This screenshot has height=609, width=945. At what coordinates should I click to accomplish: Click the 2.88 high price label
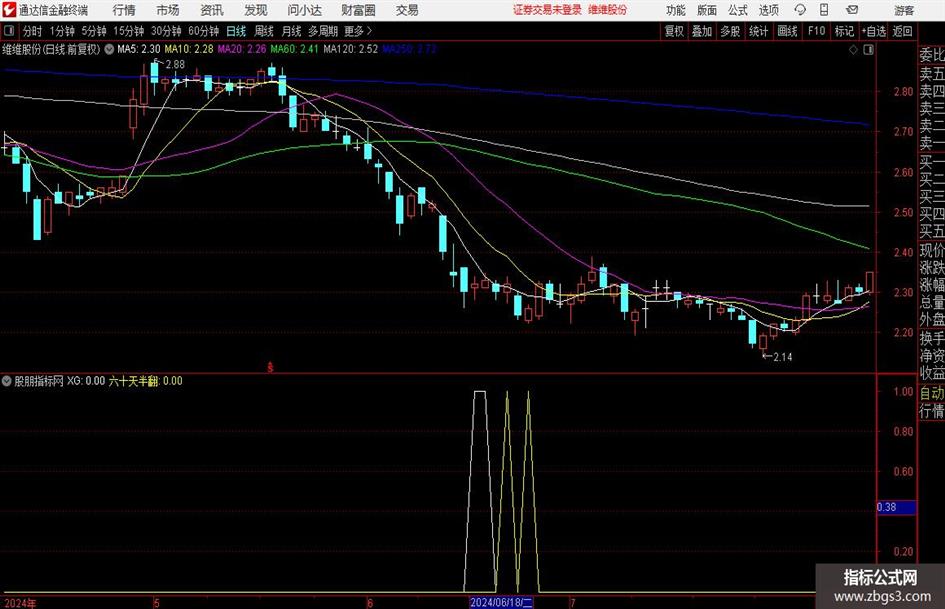coord(175,65)
